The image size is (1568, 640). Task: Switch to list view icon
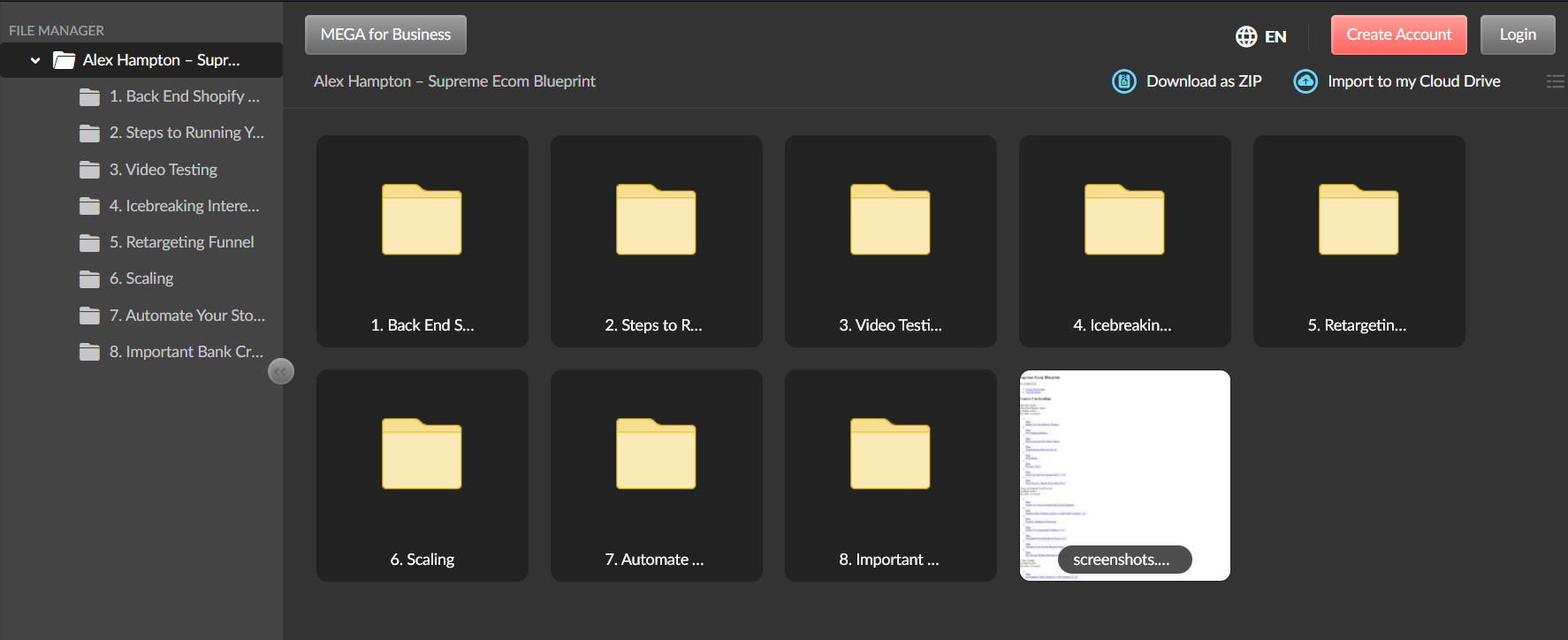click(x=1556, y=81)
